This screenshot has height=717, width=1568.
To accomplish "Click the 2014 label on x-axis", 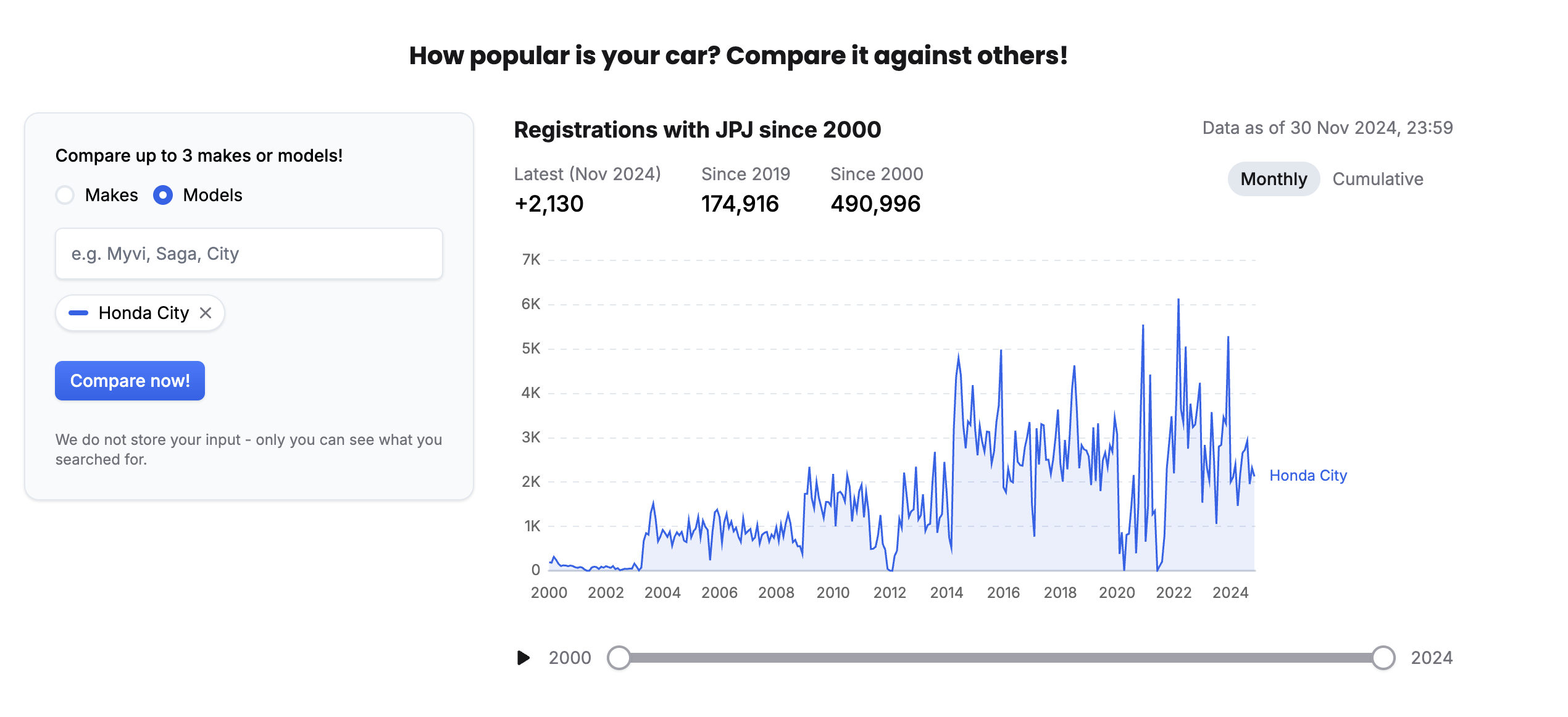I will [946, 592].
